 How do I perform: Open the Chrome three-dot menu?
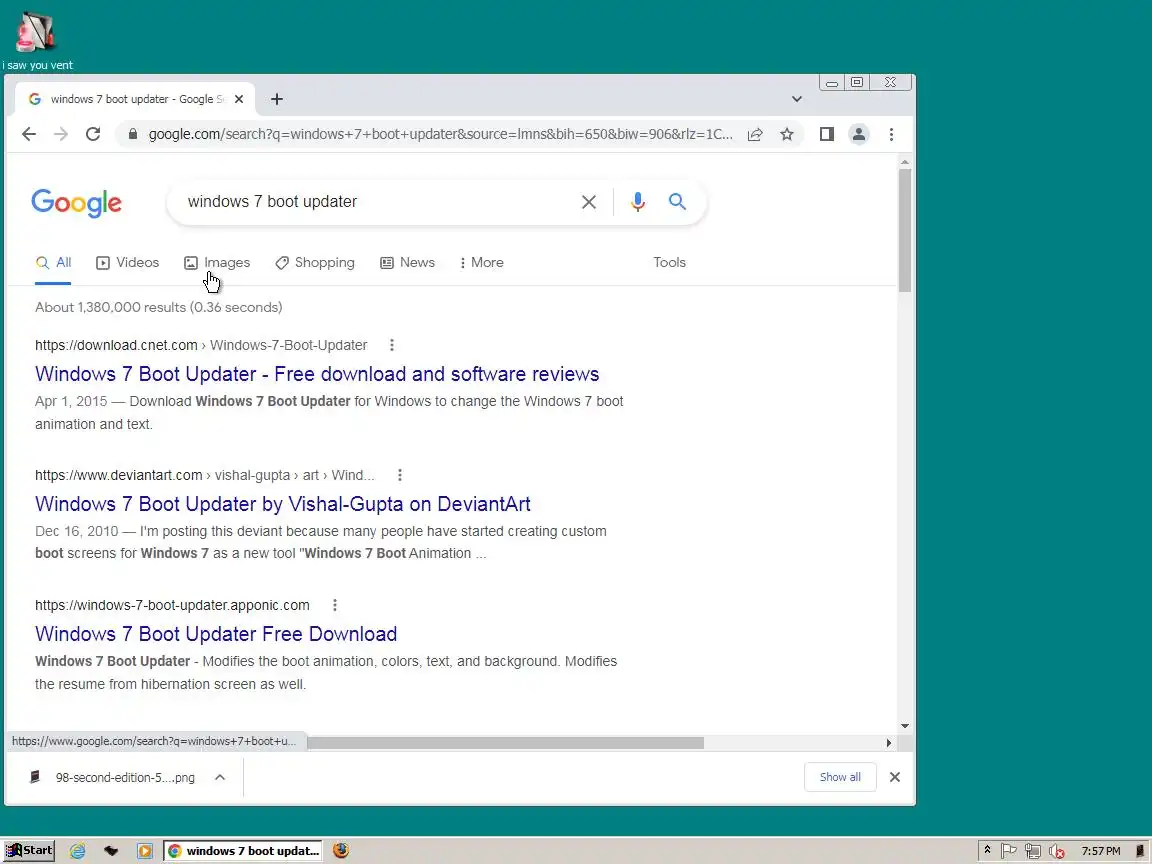tap(891, 134)
